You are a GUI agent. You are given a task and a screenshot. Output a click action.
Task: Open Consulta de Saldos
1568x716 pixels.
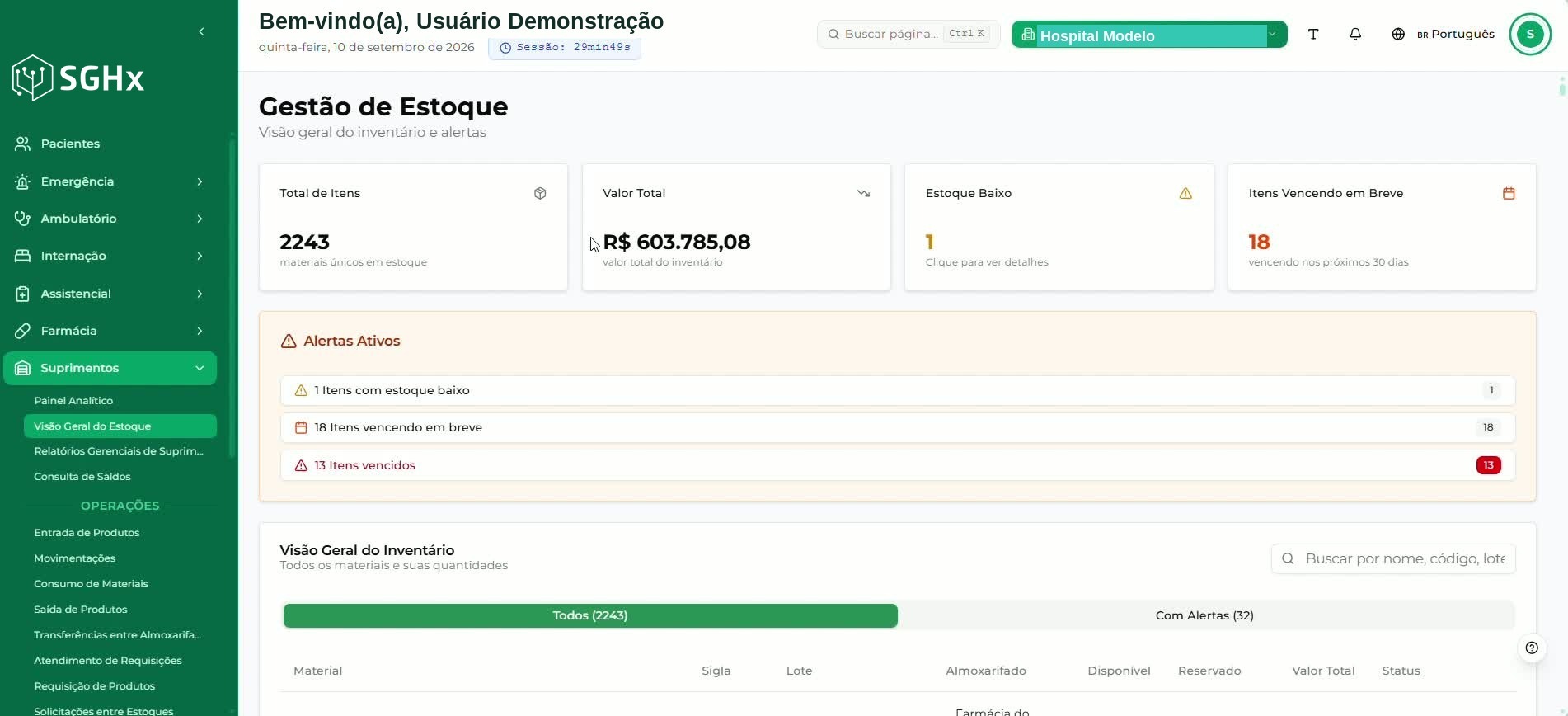pyautogui.click(x=82, y=477)
